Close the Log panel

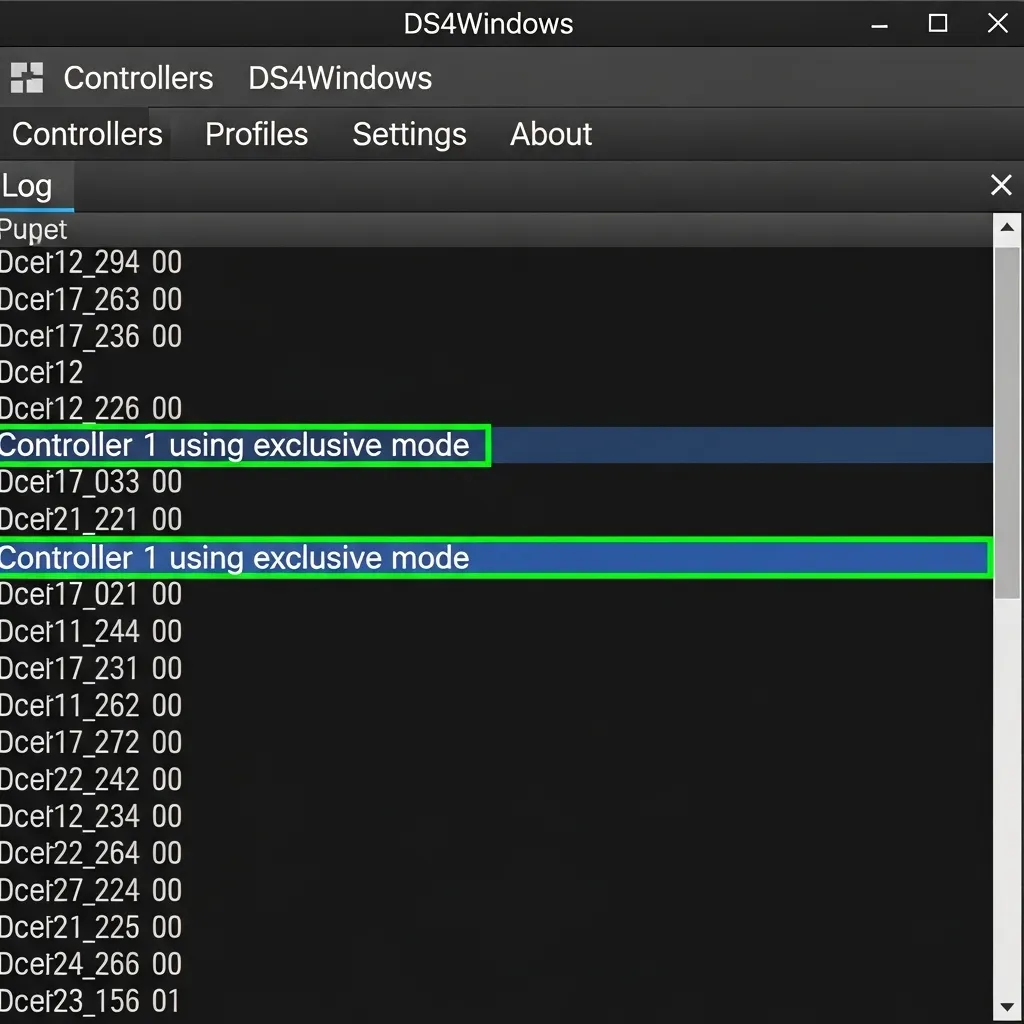pyautogui.click(x=1001, y=185)
